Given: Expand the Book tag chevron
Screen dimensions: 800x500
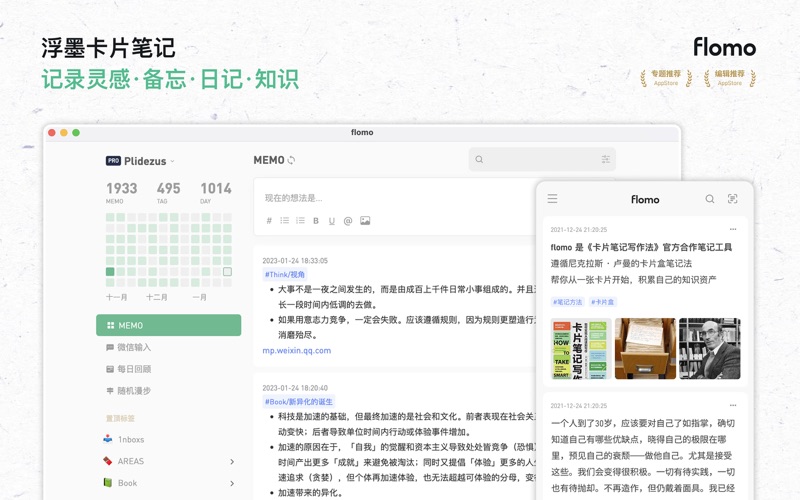Looking at the screenshot, I should [232, 483].
